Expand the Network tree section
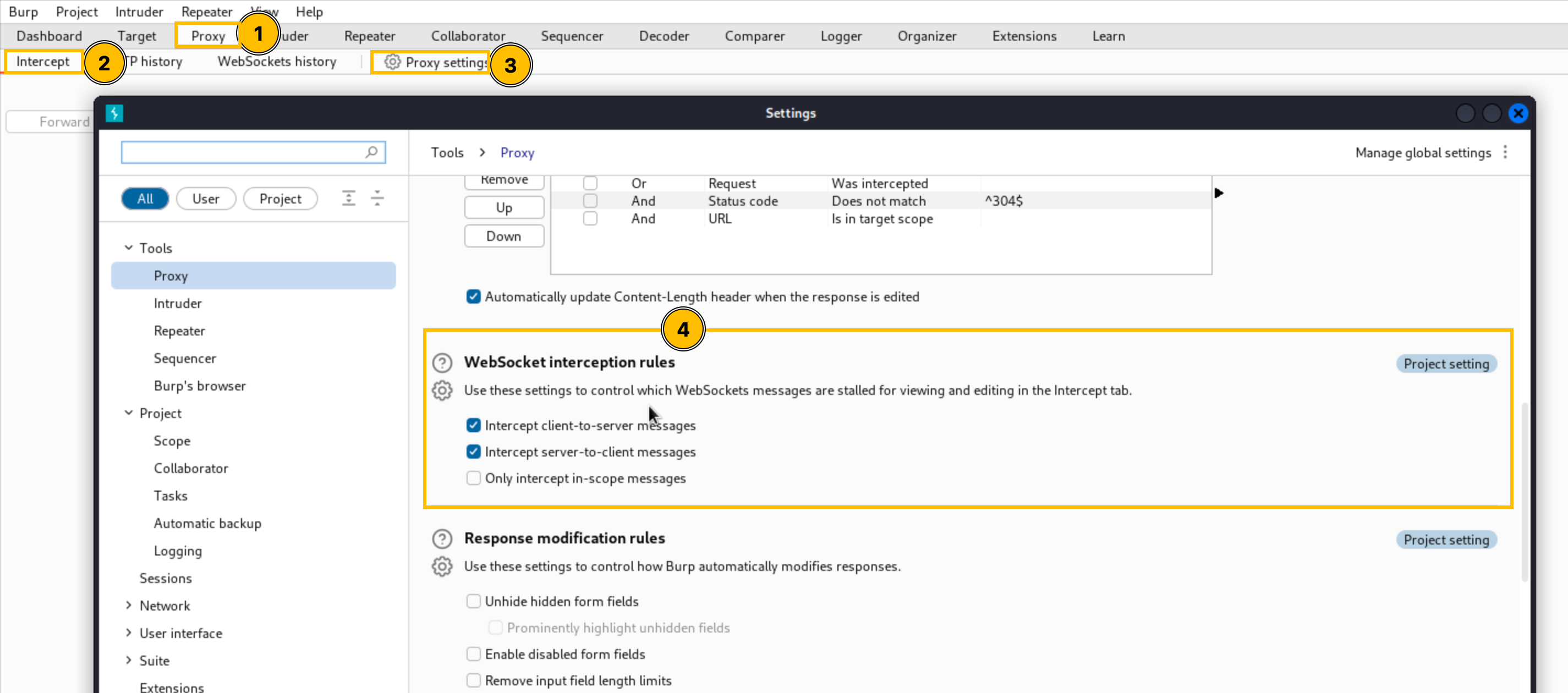Viewport: 1568px width, 693px height. [128, 606]
